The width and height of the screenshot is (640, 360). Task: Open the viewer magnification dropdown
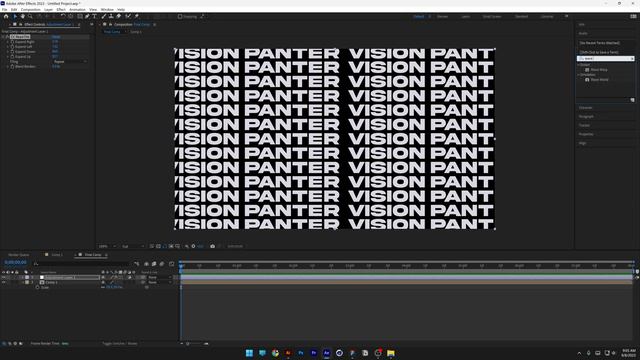(x=107, y=246)
